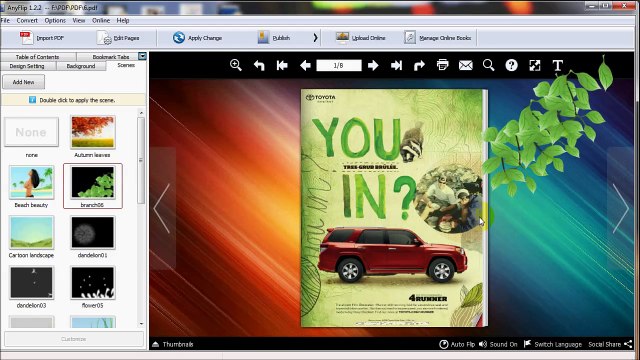640x360 pixels.
Task: Open the Convert menu
Action: click(x=27, y=20)
